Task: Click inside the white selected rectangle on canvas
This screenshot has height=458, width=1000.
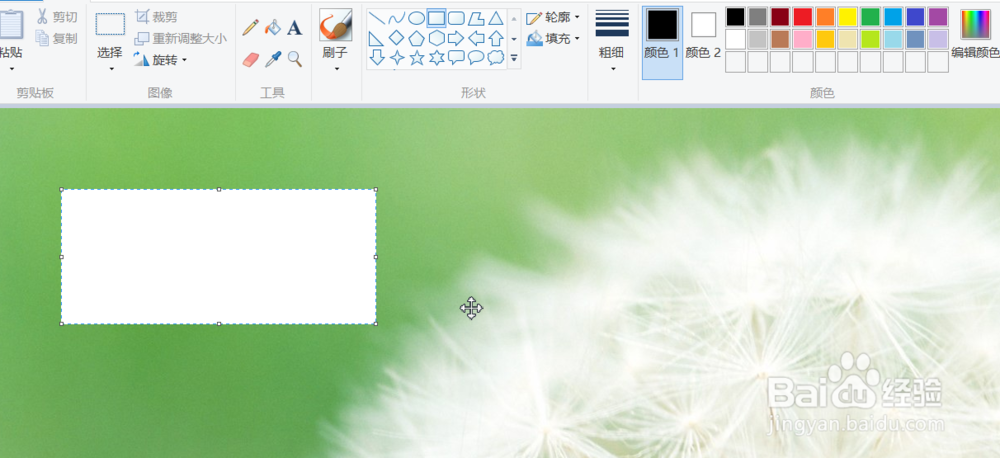Action: pos(219,256)
